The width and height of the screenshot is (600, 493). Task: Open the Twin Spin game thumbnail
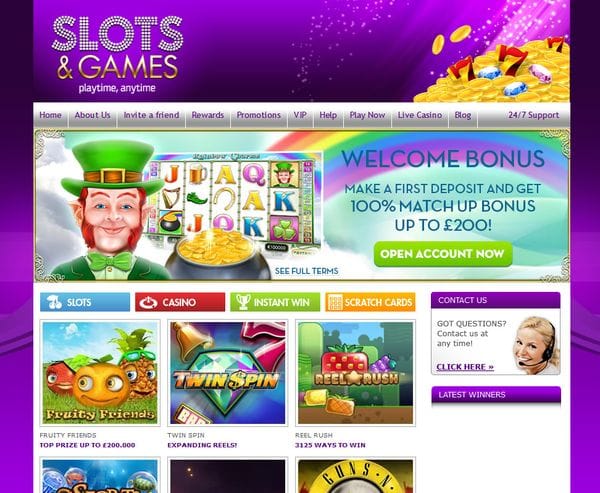click(228, 373)
